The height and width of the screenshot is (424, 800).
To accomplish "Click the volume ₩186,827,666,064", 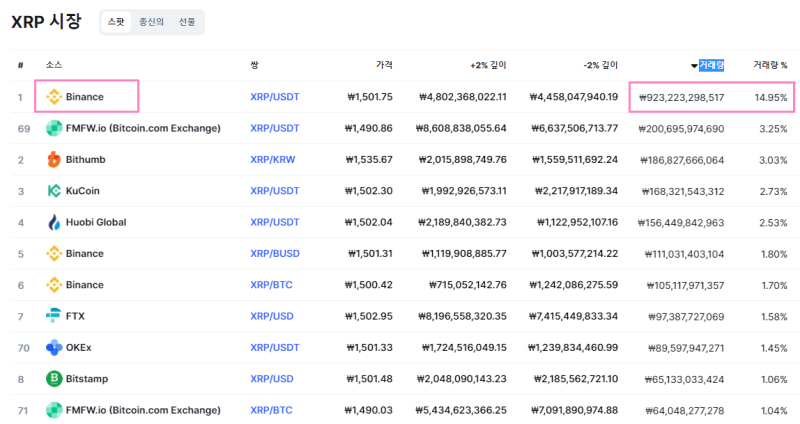I will coord(682,160).
